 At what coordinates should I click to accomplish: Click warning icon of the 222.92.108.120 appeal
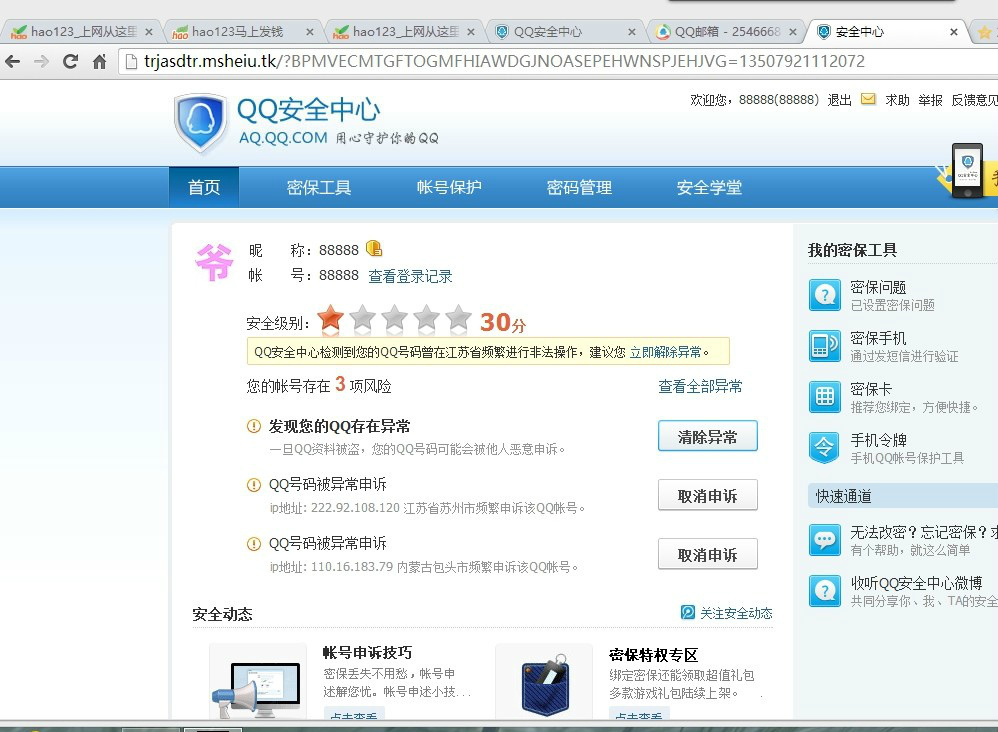254,485
